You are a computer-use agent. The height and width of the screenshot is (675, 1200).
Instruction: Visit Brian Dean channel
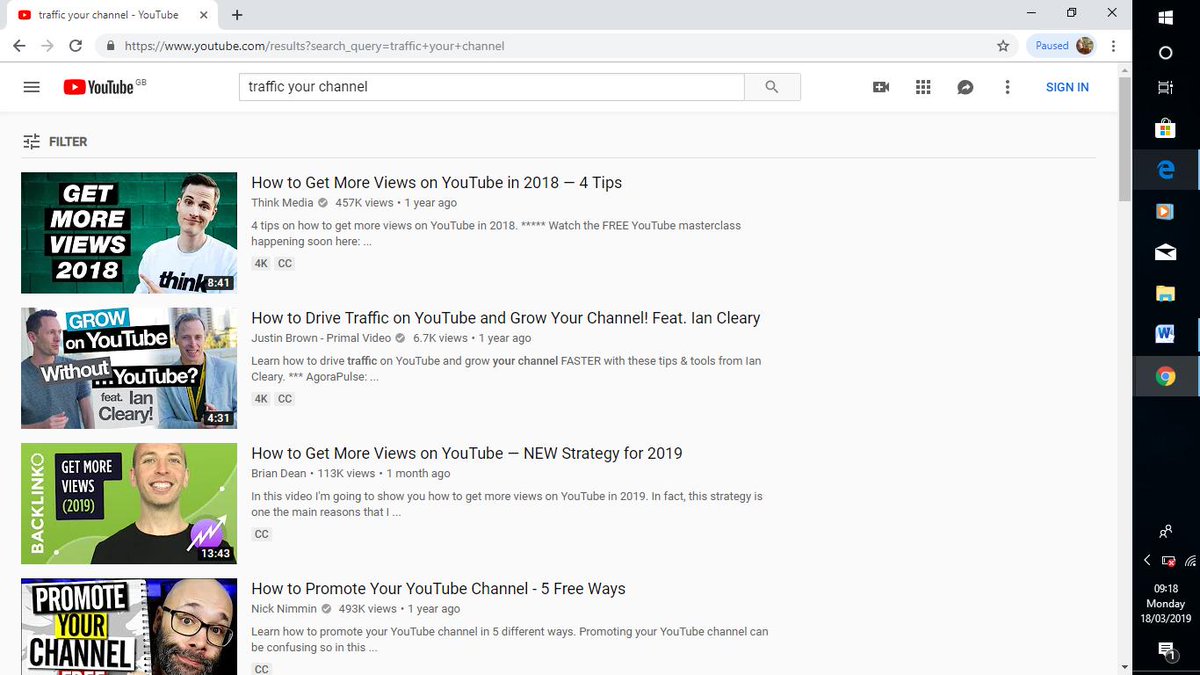coord(279,473)
